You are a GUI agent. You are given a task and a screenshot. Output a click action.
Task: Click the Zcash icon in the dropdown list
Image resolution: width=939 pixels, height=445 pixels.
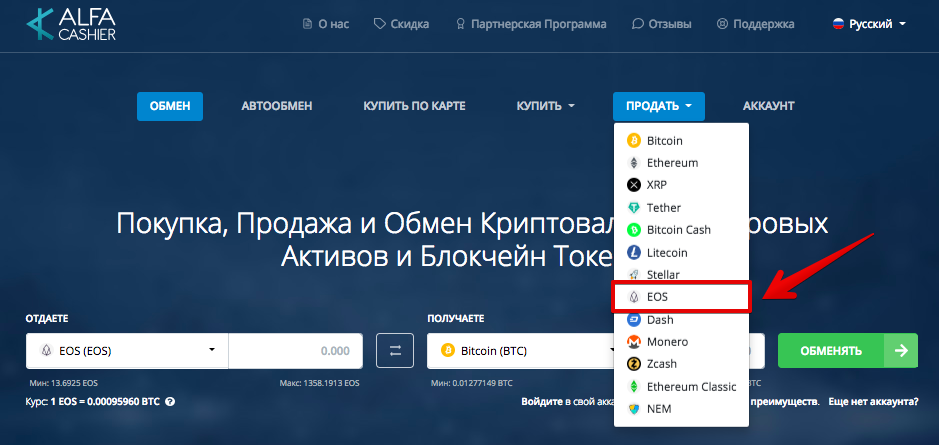(634, 364)
